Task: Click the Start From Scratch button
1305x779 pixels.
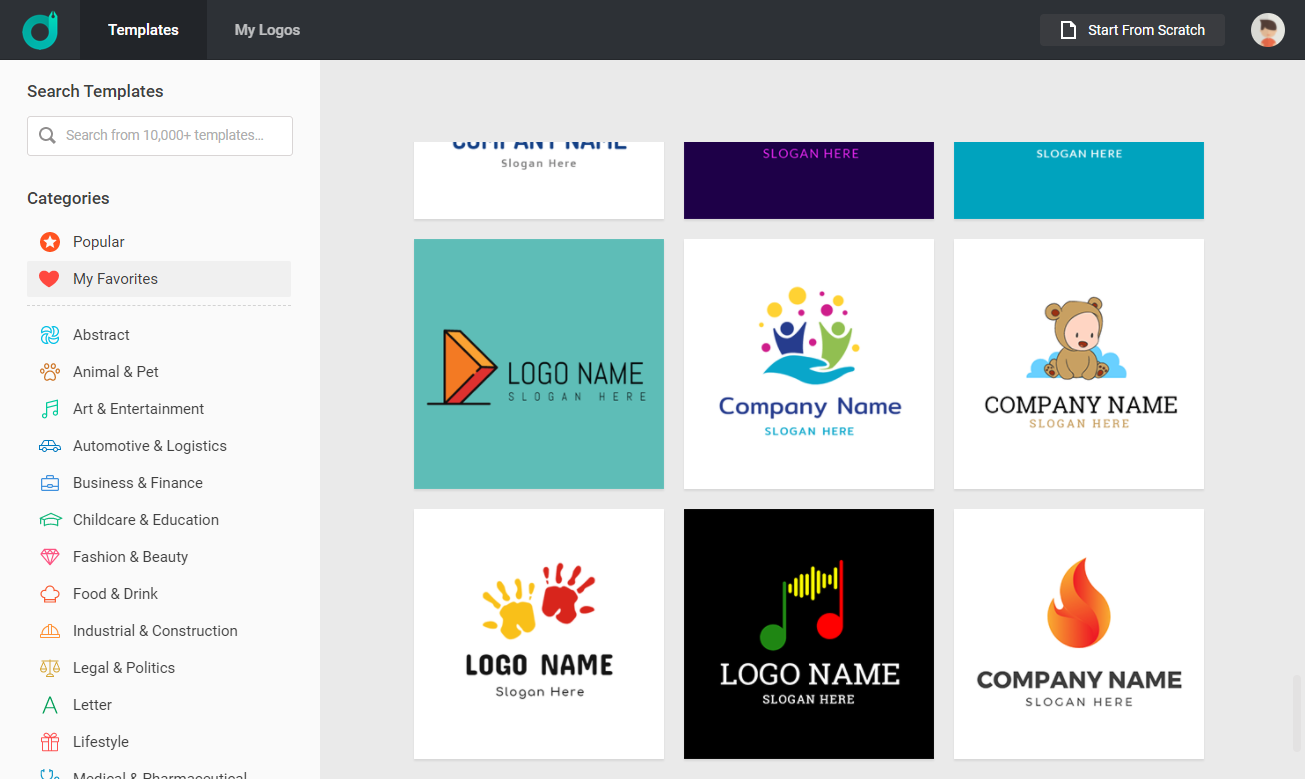Action: tap(1132, 30)
